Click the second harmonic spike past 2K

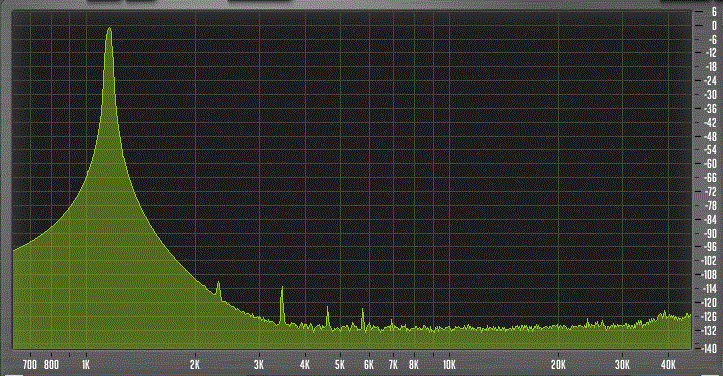(219, 288)
